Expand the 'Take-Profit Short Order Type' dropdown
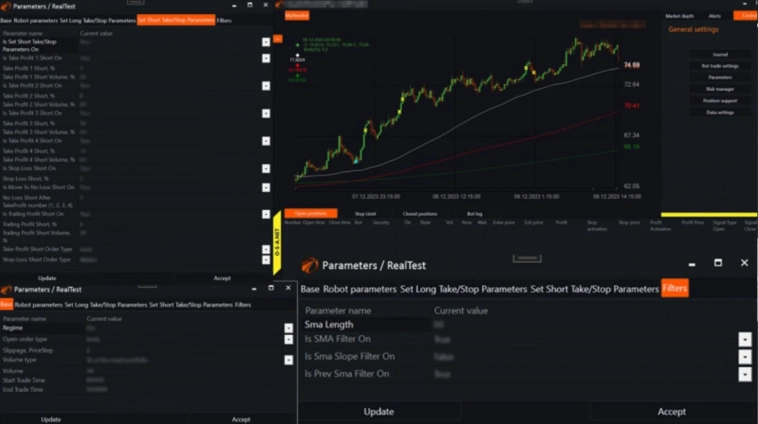This screenshot has width=758, height=424. coord(266,249)
